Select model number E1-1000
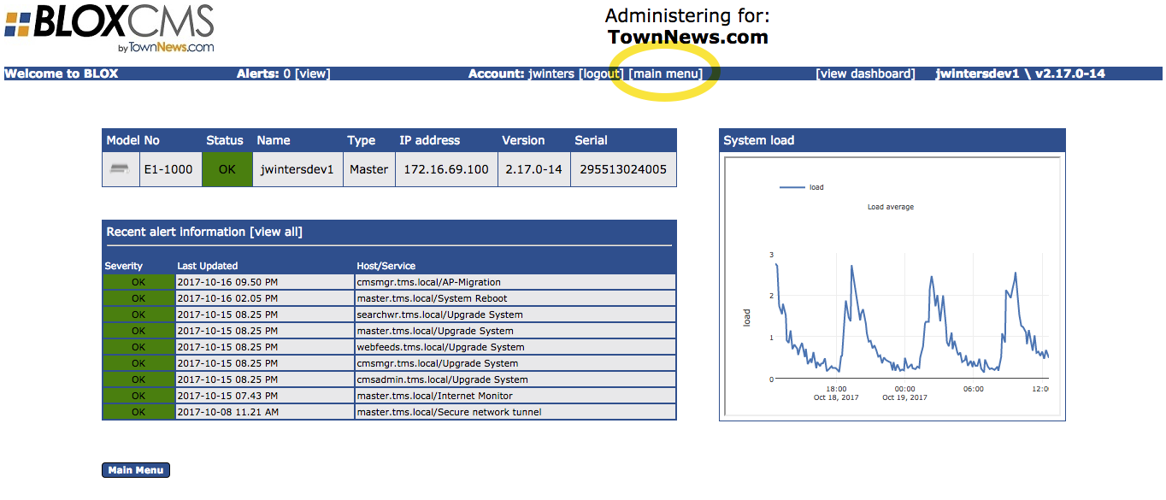Image resolution: width=1166 pixels, height=500 pixels. (x=170, y=169)
